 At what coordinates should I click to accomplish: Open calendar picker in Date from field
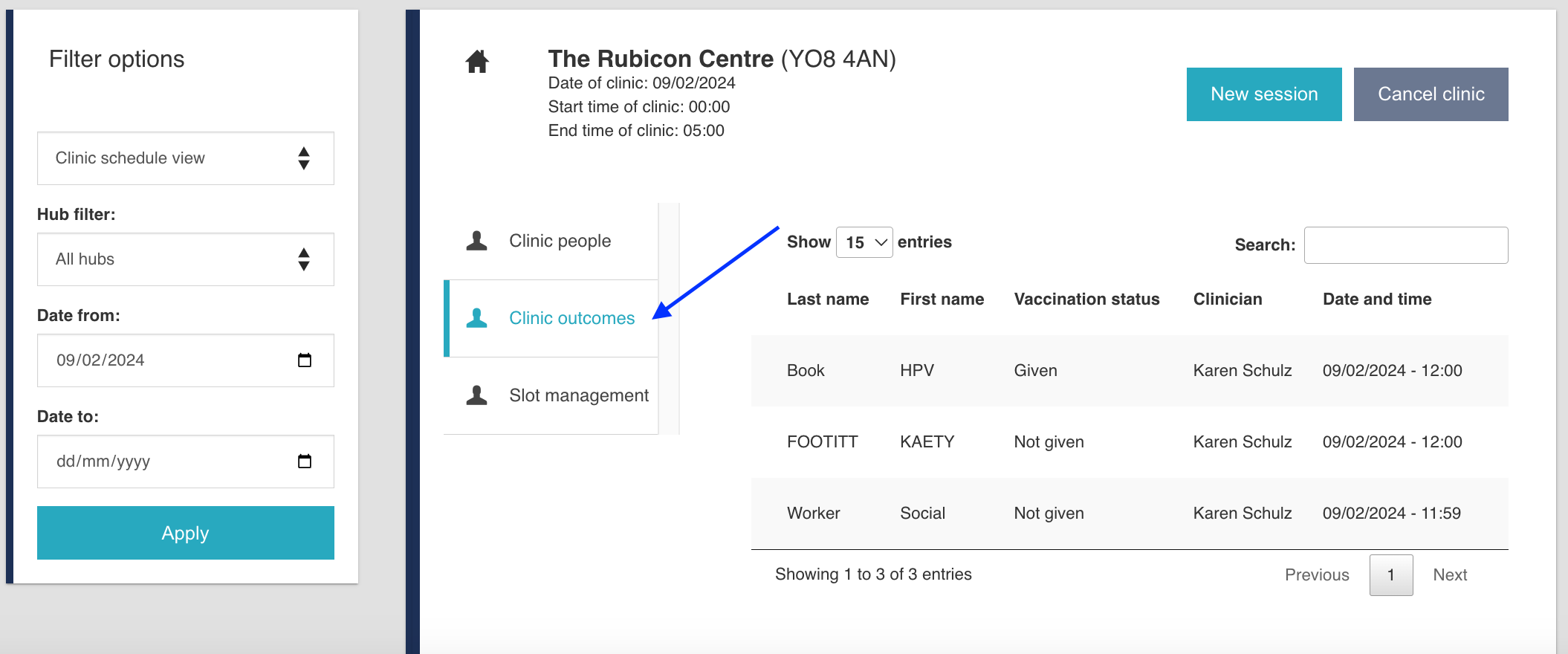(x=305, y=360)
